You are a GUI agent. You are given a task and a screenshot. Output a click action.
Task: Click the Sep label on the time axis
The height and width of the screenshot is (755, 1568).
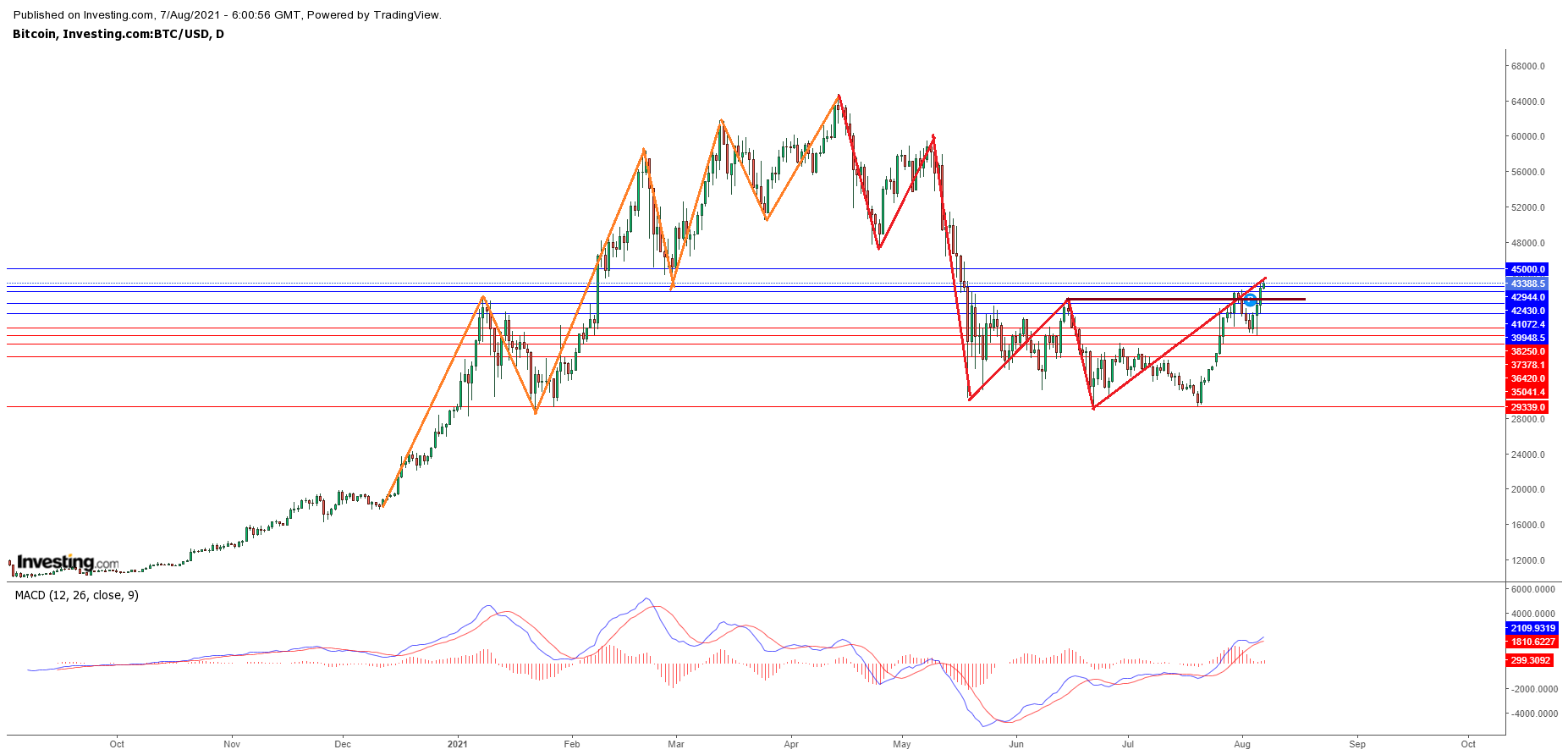click(1357, 744)
